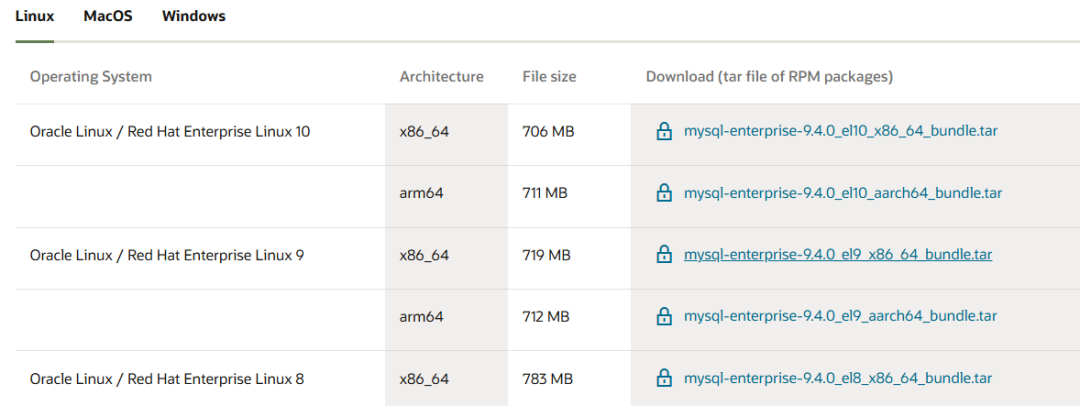The width and height of the screenshot is (1080, 406).
Task: Click the File size column header
Action: pyautogui.click(x=549, y=76)
